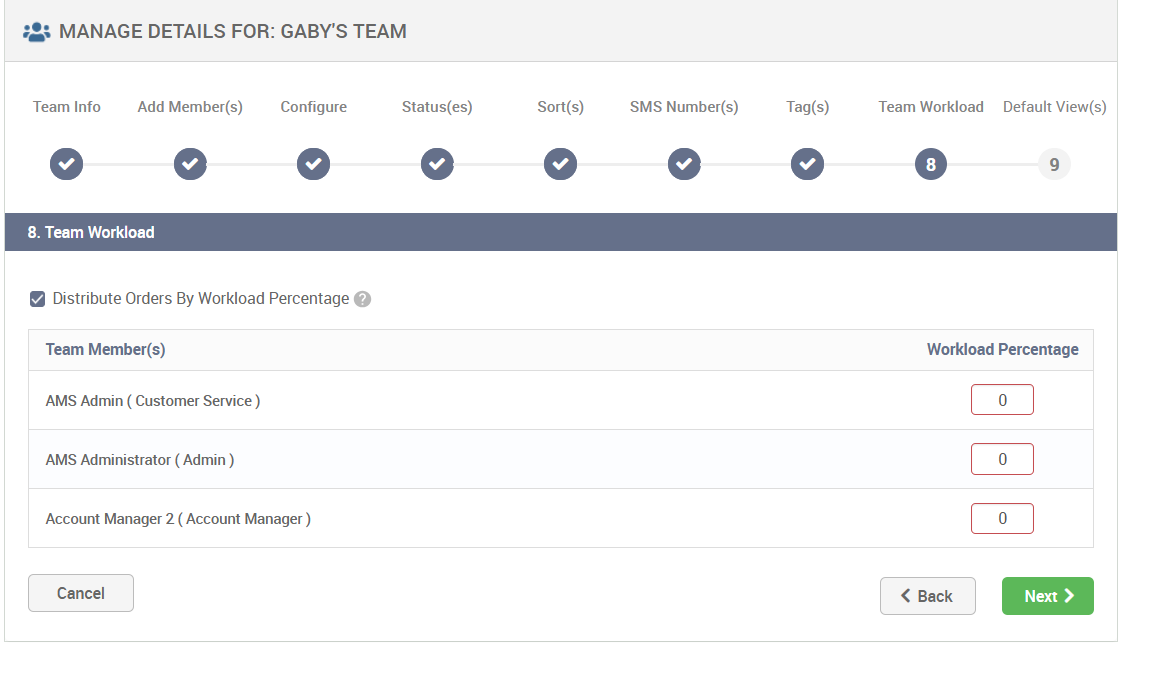Image resolution: width=1162 pixels, height=682 pixels.
Task: Click the Back button
Action: coord(927,595)
